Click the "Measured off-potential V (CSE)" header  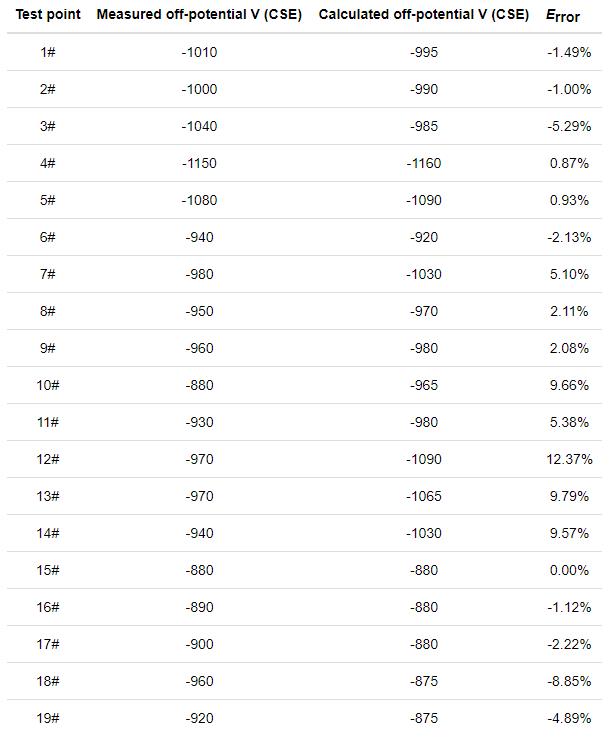click(x=199, y=15)
